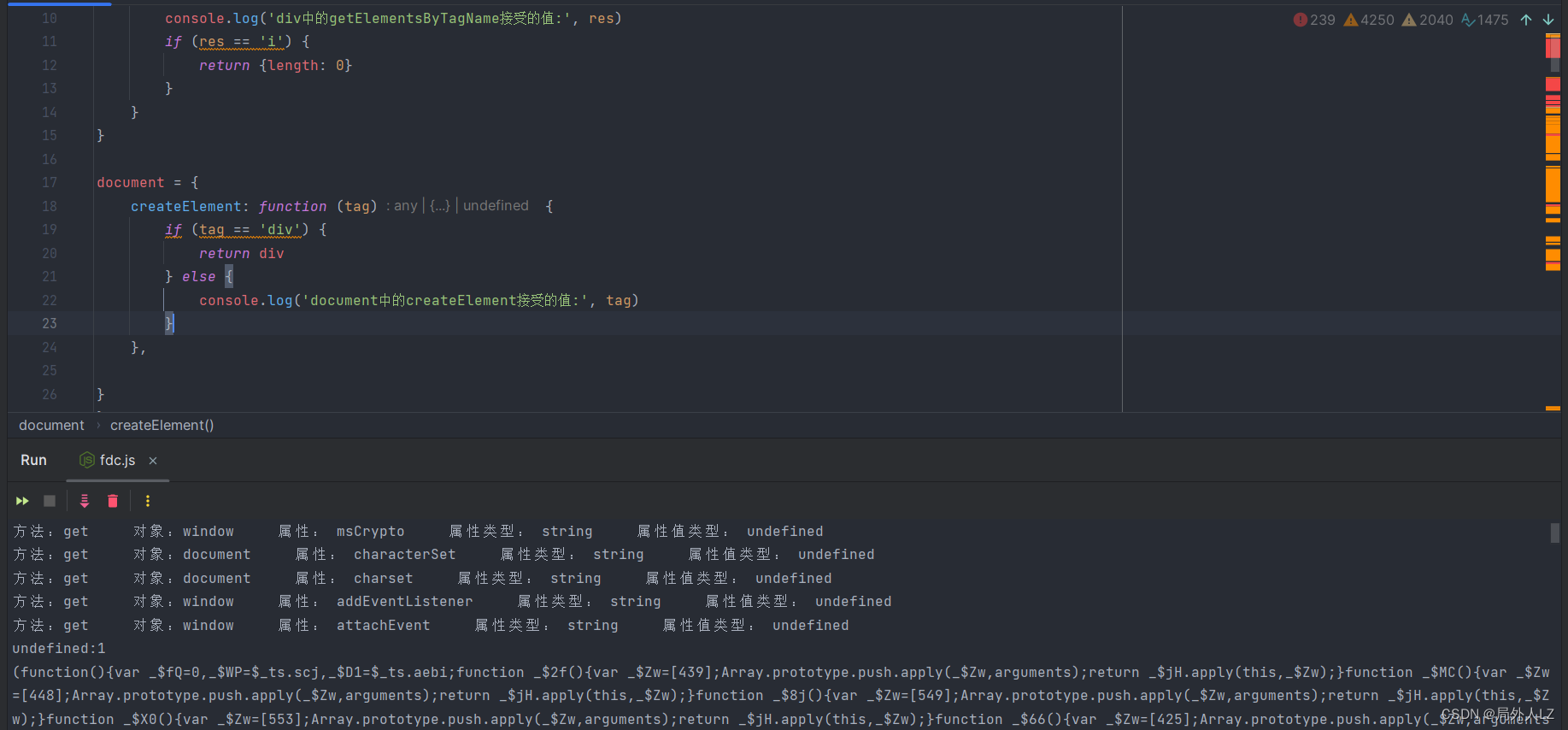Screen dimensions: 1568x730
Task: Click the ': any' inlay type hint
Action: [402, 206]
